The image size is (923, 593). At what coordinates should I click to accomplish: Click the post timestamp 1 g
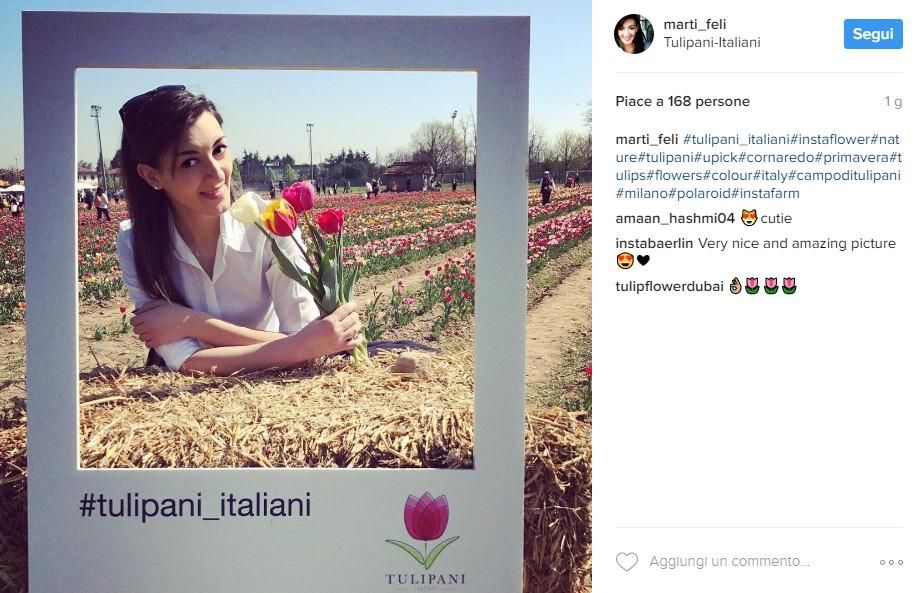893,102
